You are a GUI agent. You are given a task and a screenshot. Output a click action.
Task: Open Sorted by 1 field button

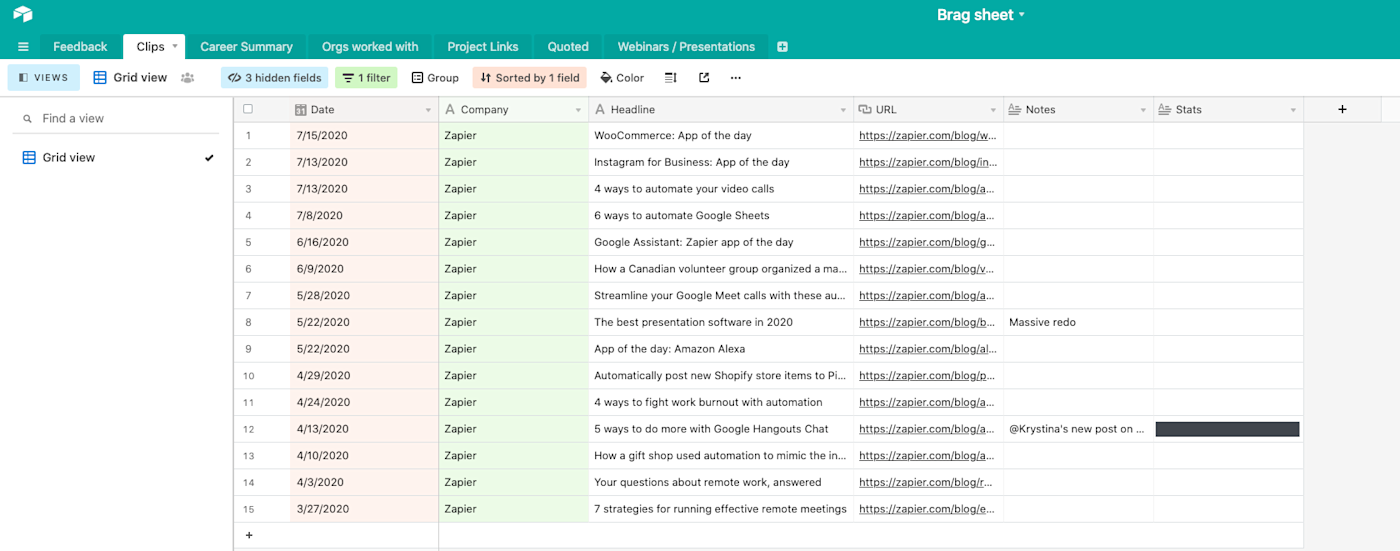point(529,78)
